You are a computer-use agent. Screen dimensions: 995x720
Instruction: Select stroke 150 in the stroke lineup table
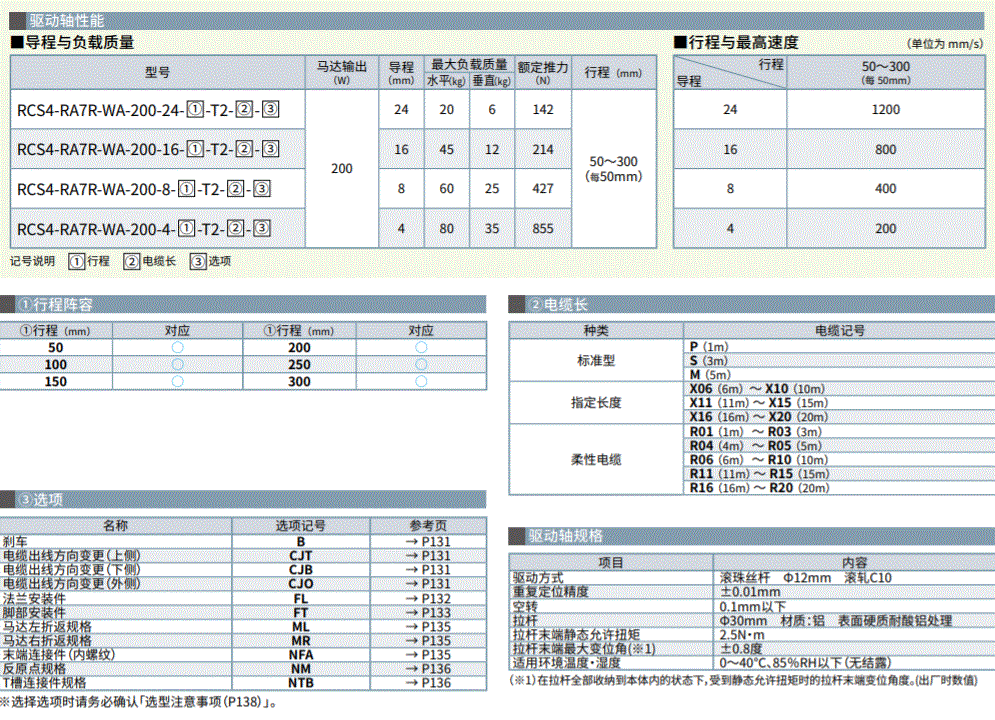coord(56,382)
